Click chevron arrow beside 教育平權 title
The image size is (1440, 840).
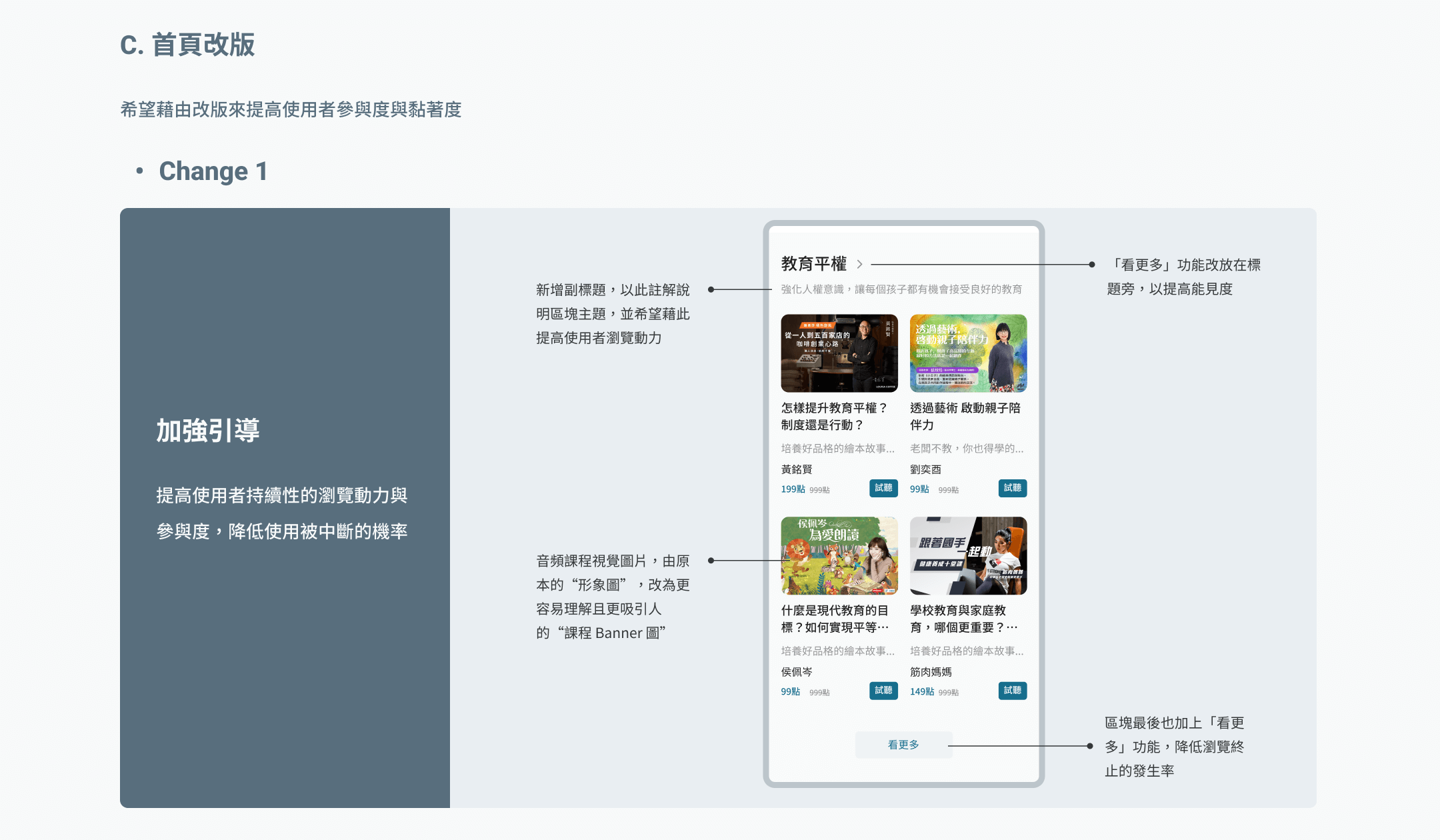click(x=860, y=265)
